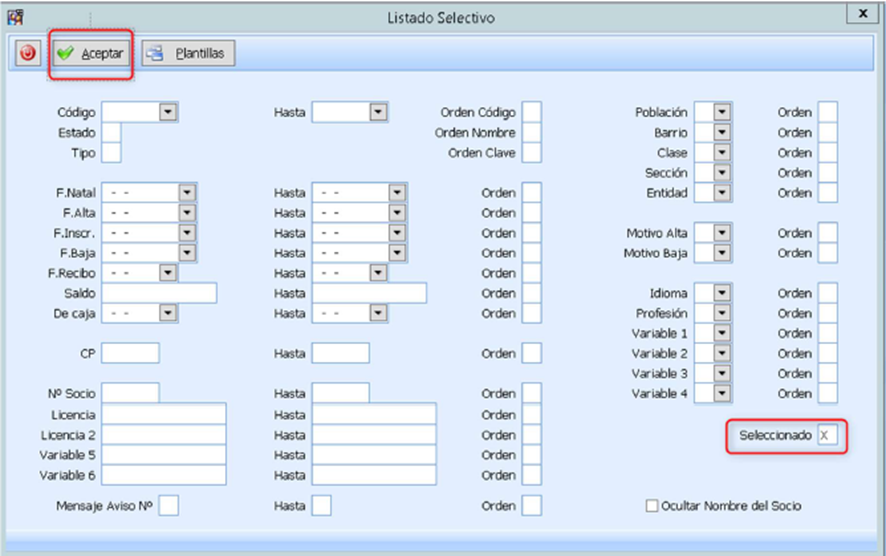
Task: Click the Licencia text field
Action: click(163, 414)
